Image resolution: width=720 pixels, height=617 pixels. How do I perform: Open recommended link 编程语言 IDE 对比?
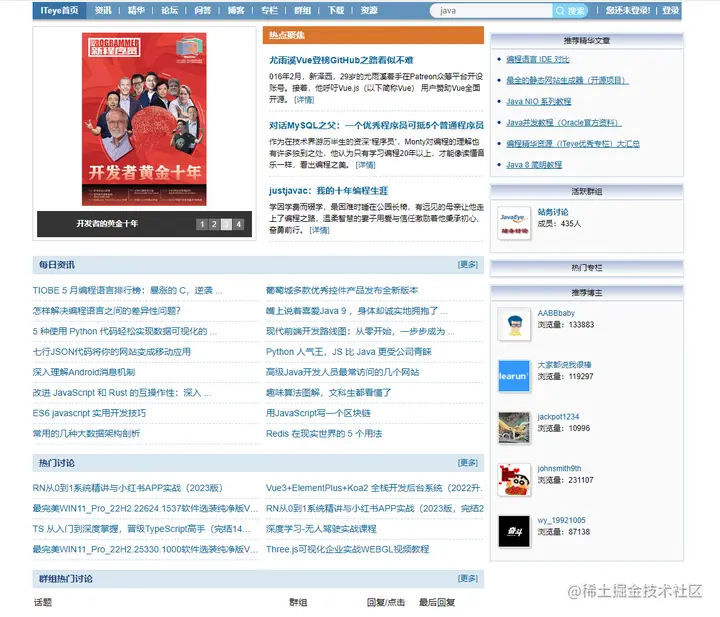[538, 59]
